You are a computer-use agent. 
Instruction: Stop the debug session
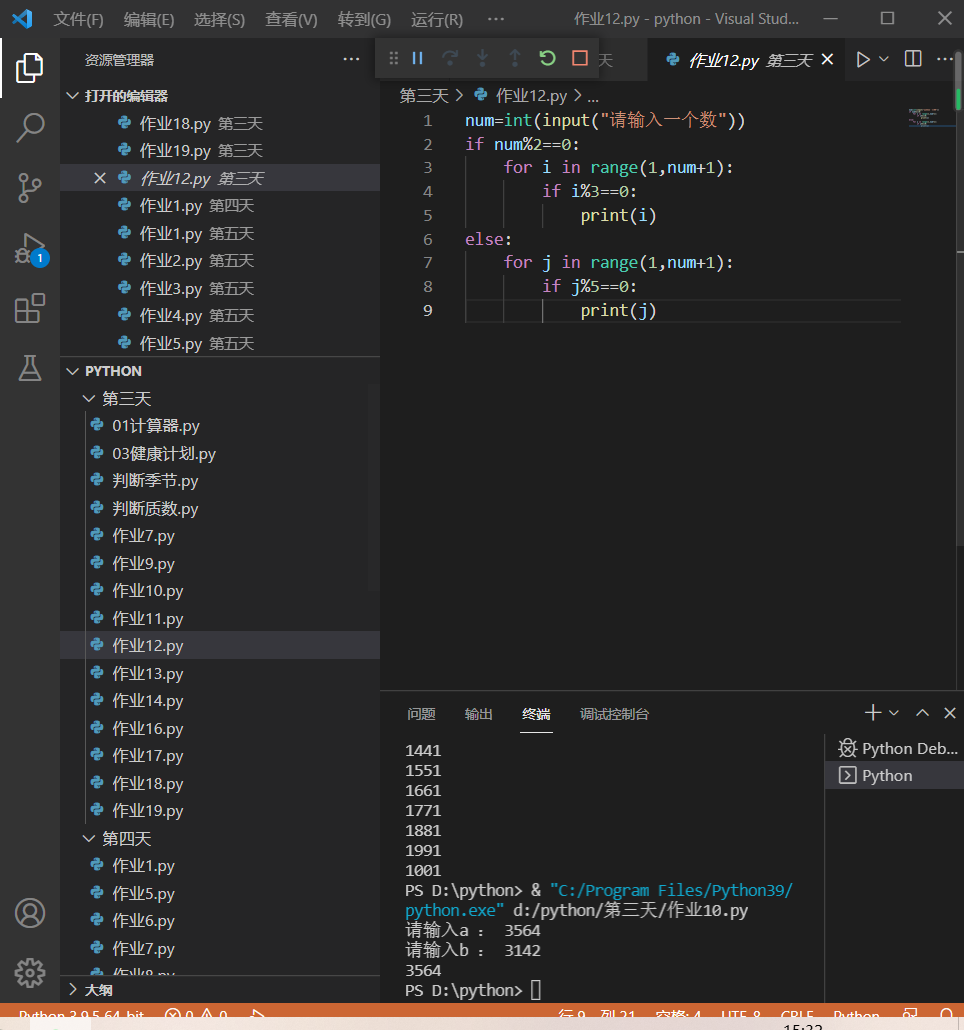(580, 58)
